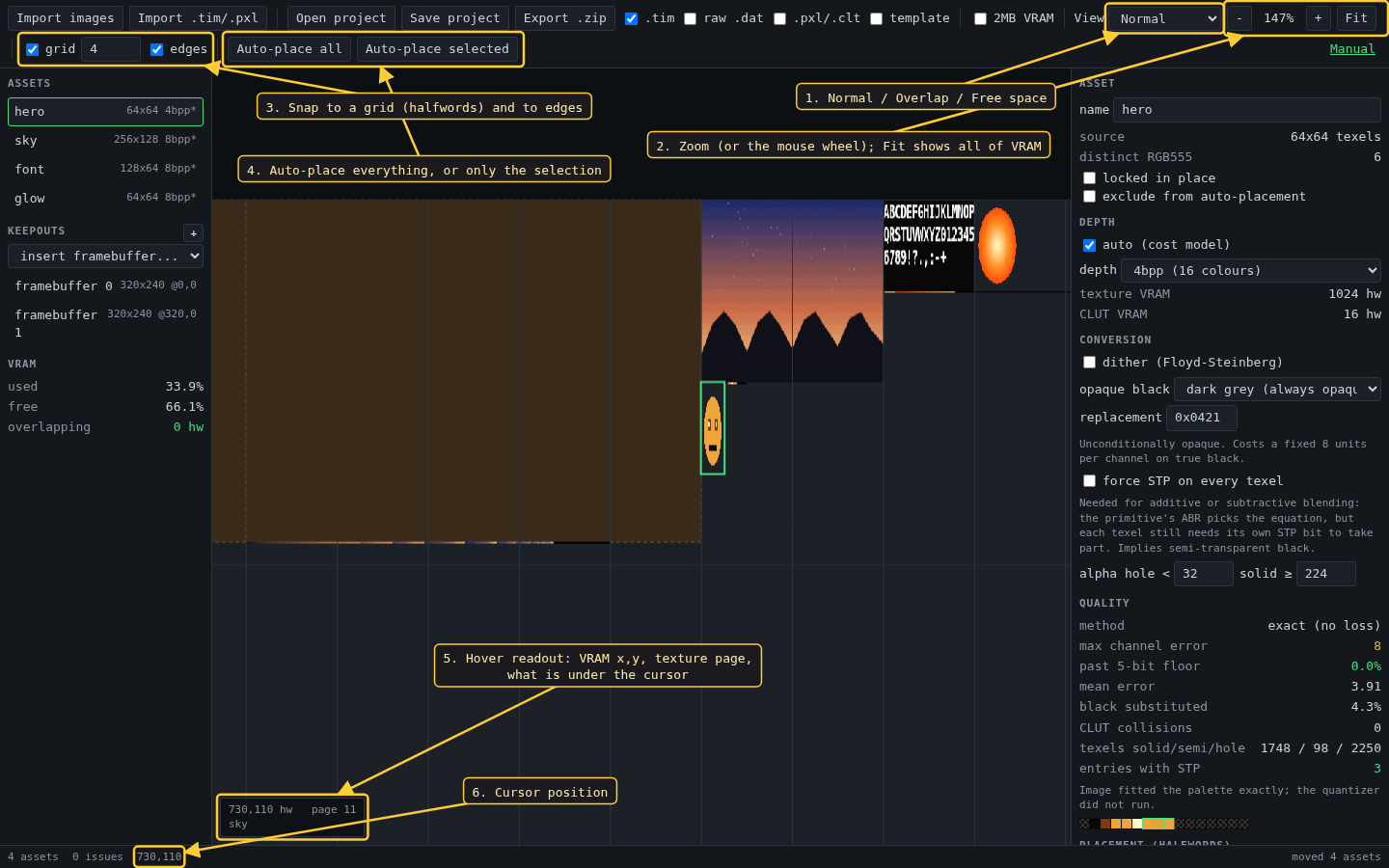Enable 2MB VRAM option
The image size is (1389, 868).
click(980, 18)
